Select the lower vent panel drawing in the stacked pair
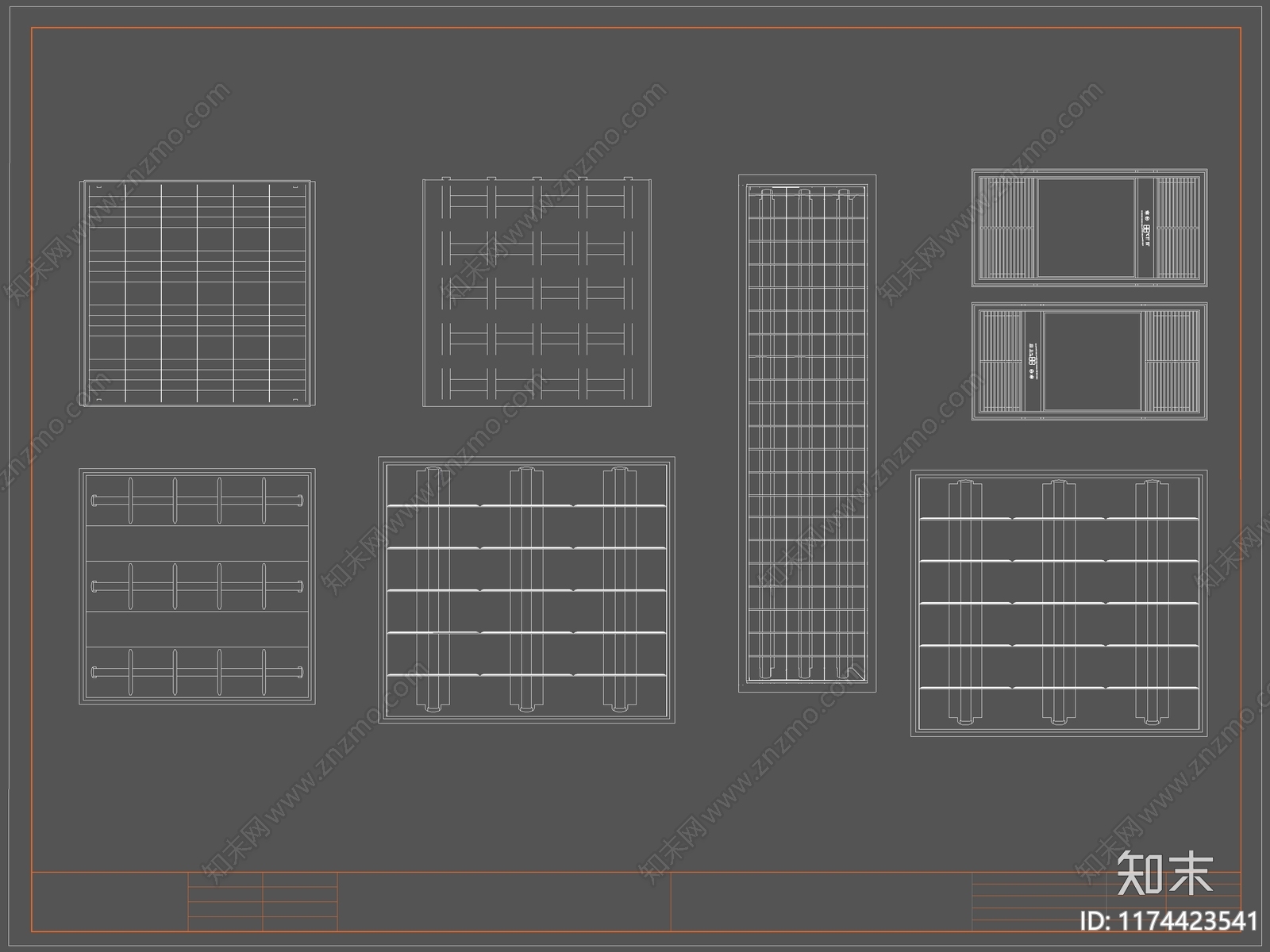 click(1089, 361)
